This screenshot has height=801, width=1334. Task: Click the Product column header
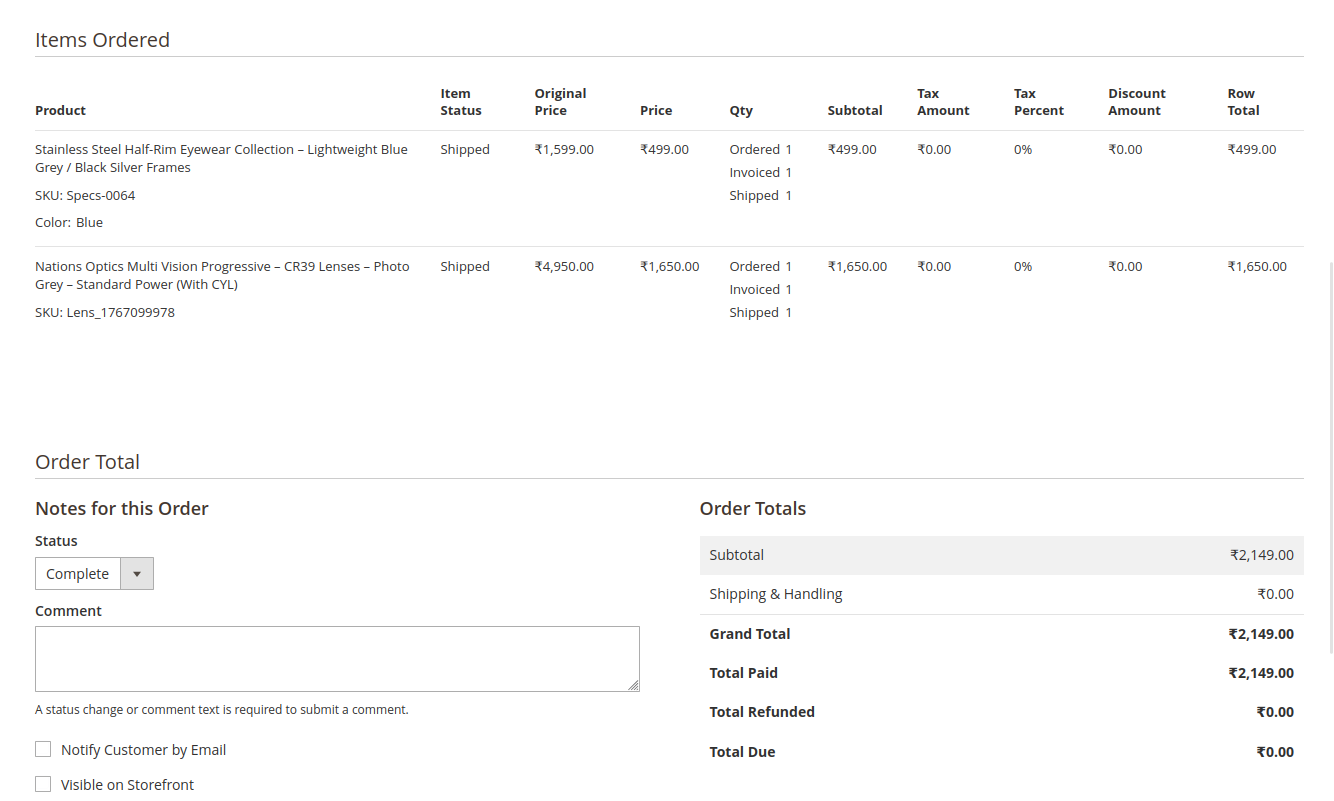[x=60, y=110]
